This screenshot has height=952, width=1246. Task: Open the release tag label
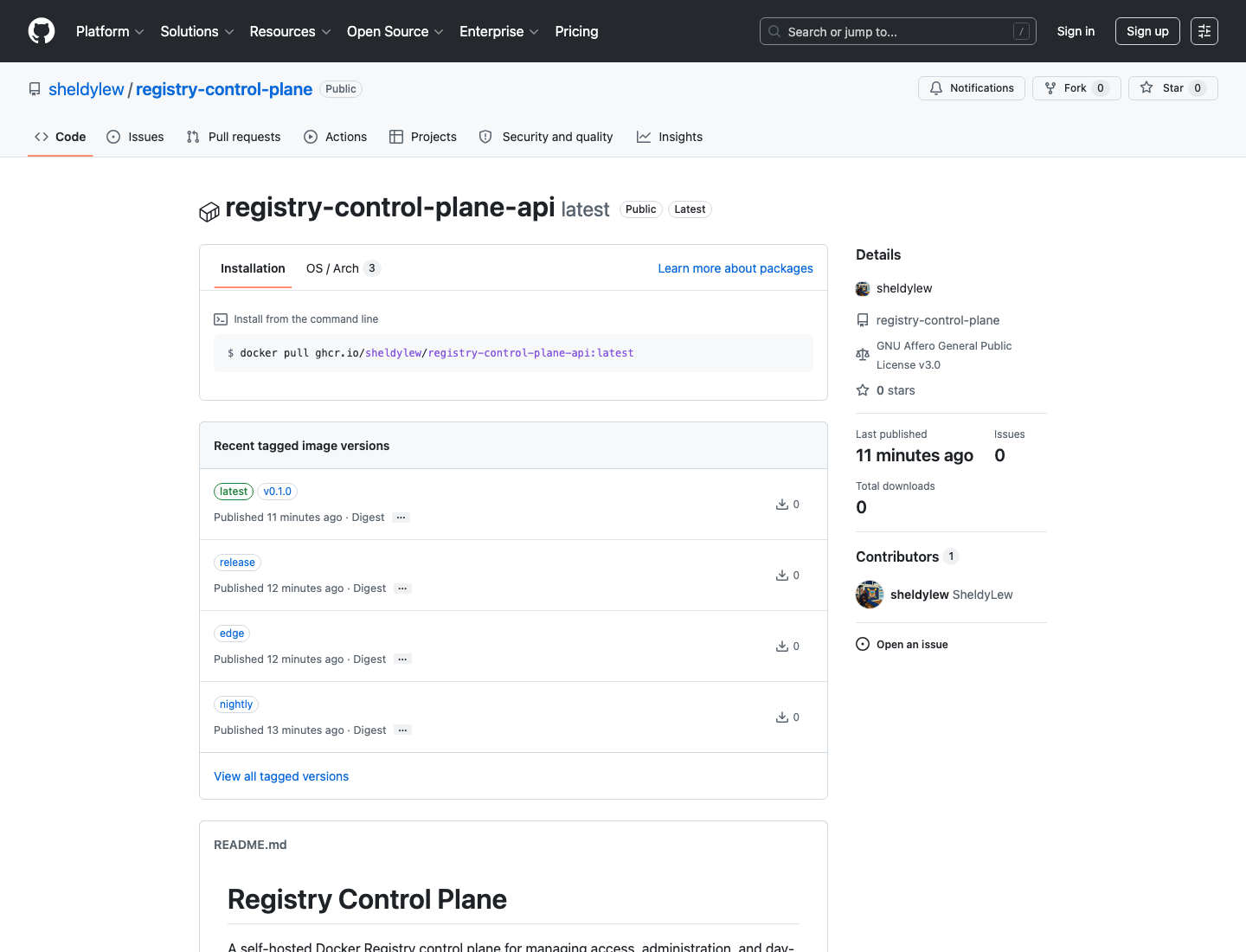(237, 563)
